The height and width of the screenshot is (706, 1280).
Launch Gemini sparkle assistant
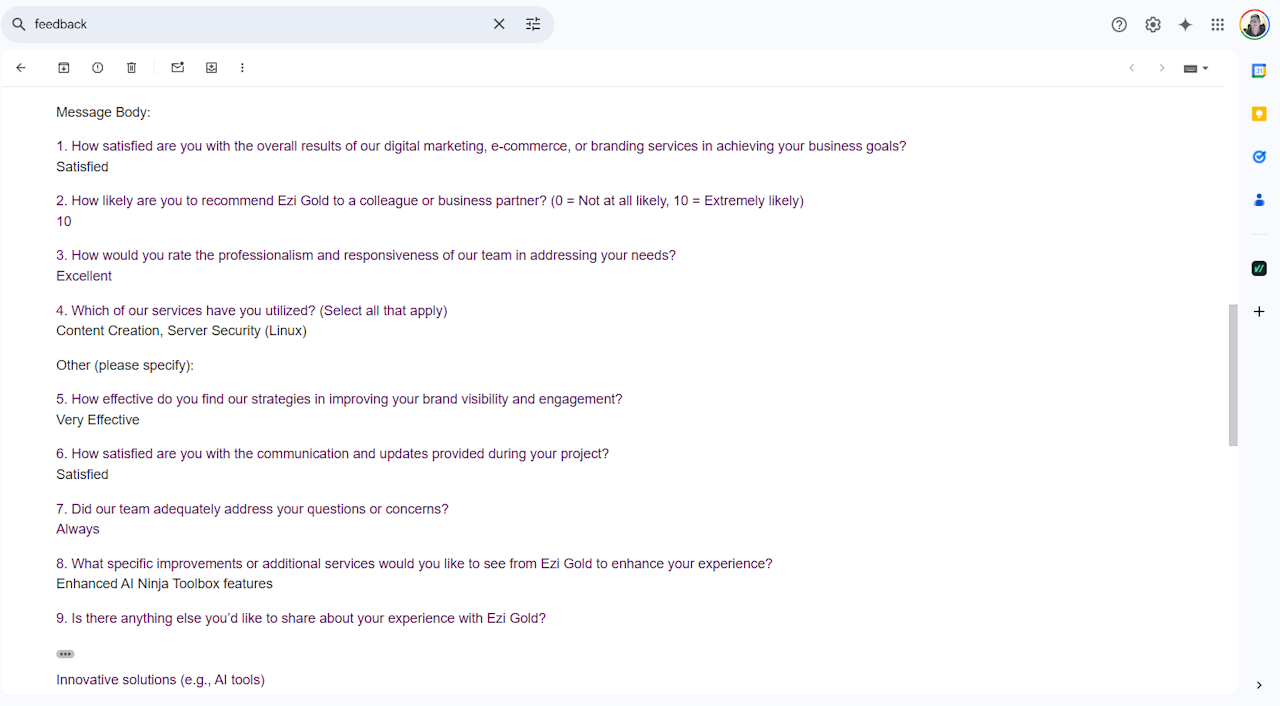1185,25
